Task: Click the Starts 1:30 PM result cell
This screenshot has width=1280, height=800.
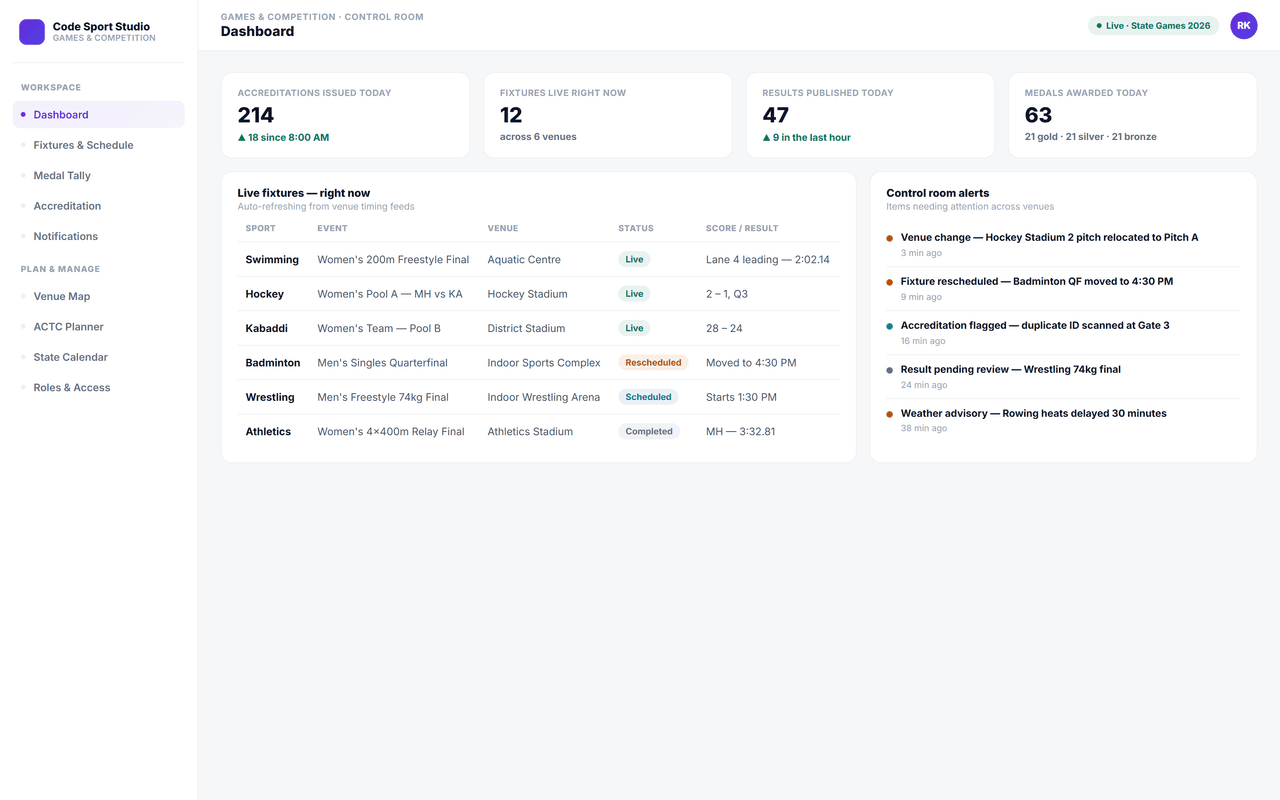Action: [741, 397]
